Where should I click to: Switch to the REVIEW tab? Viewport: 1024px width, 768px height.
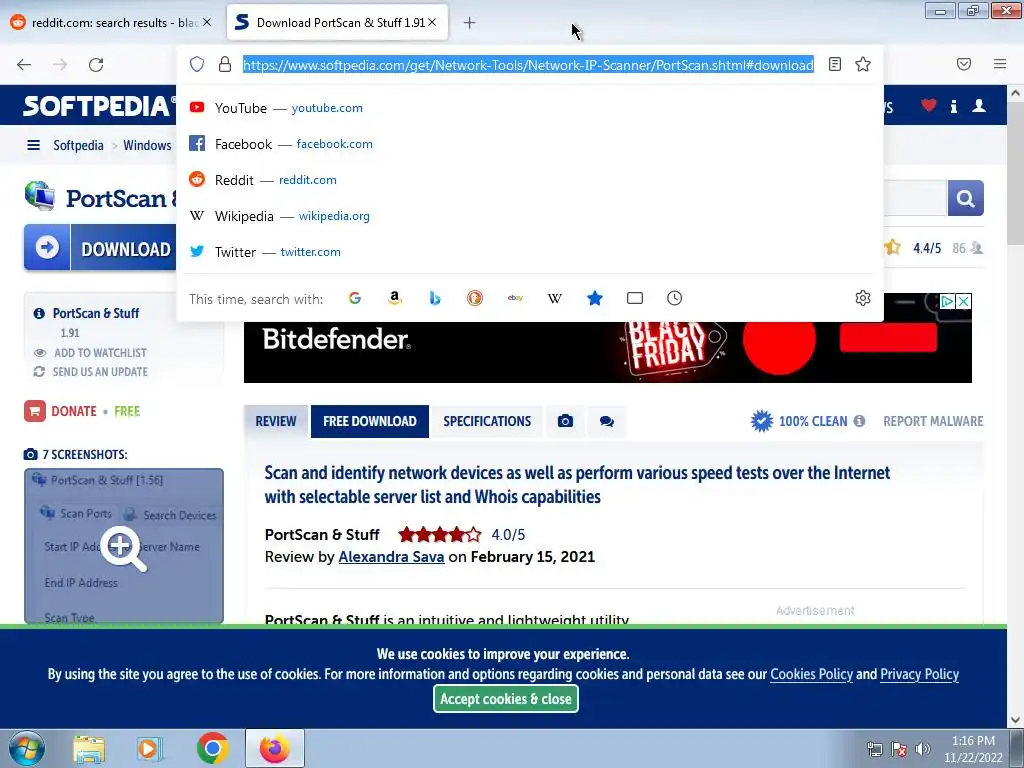(x=276, y=421)
